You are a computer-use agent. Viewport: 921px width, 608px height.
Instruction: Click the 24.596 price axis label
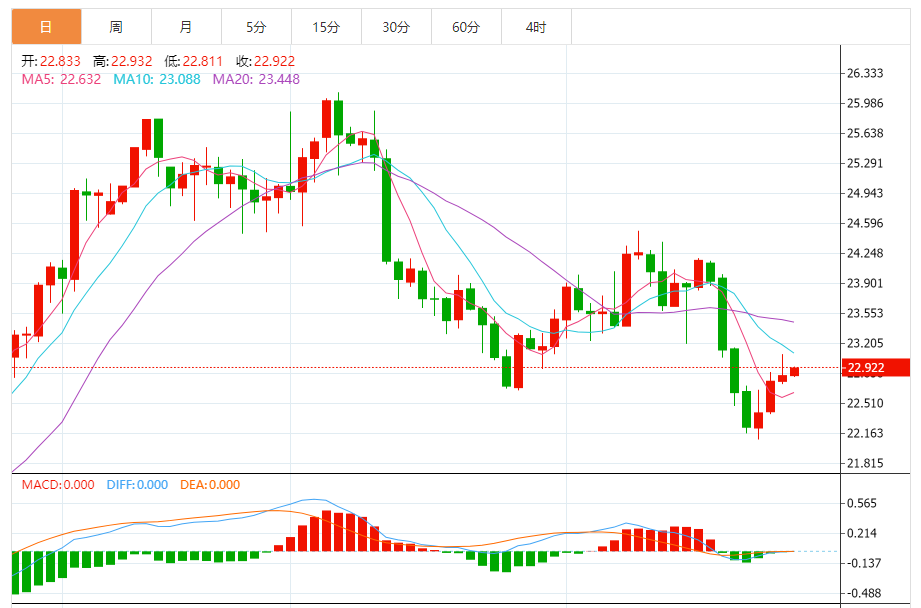(x=865, y=223)
